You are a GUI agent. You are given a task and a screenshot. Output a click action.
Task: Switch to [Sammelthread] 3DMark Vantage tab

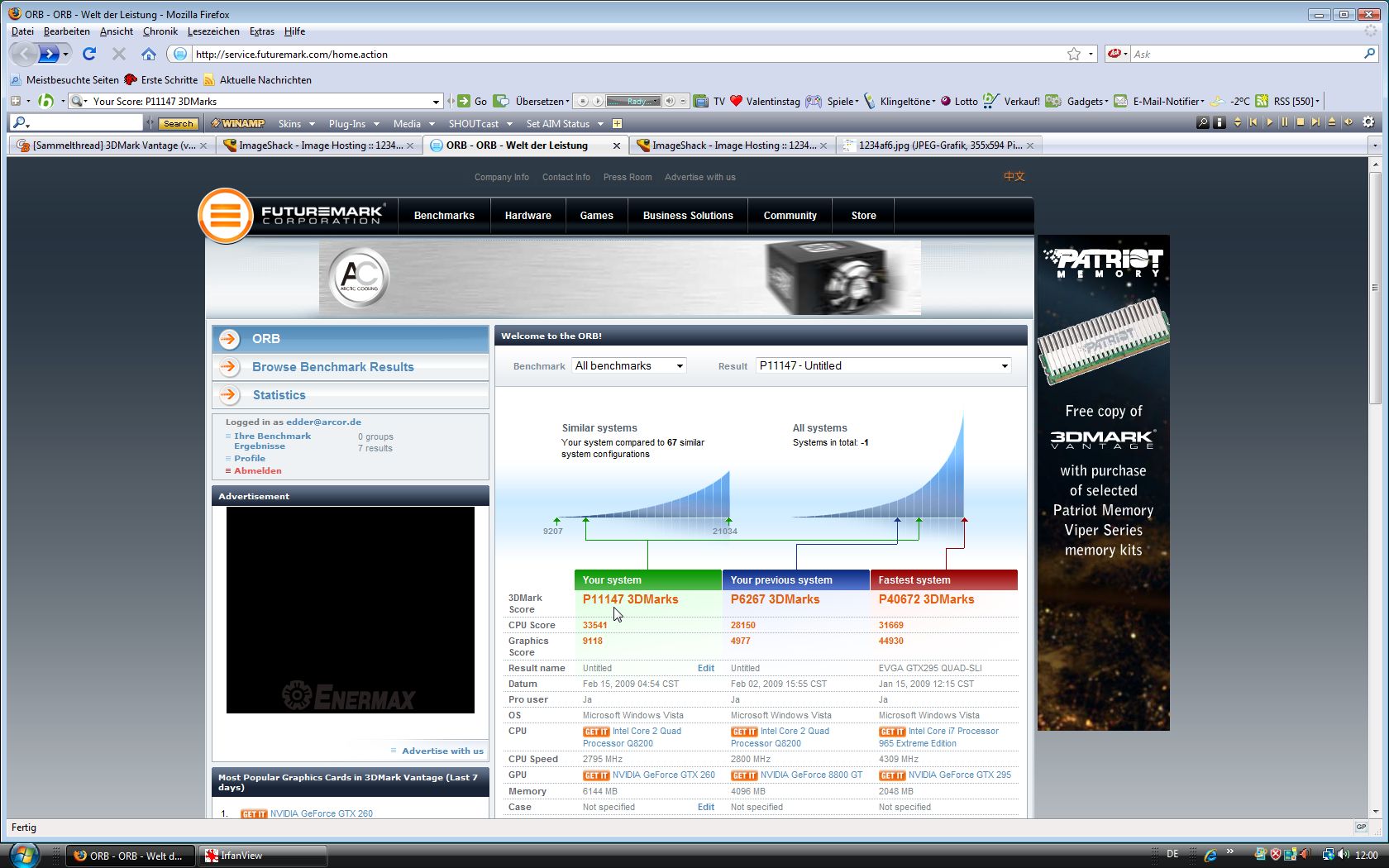click(x=112, y=145)
